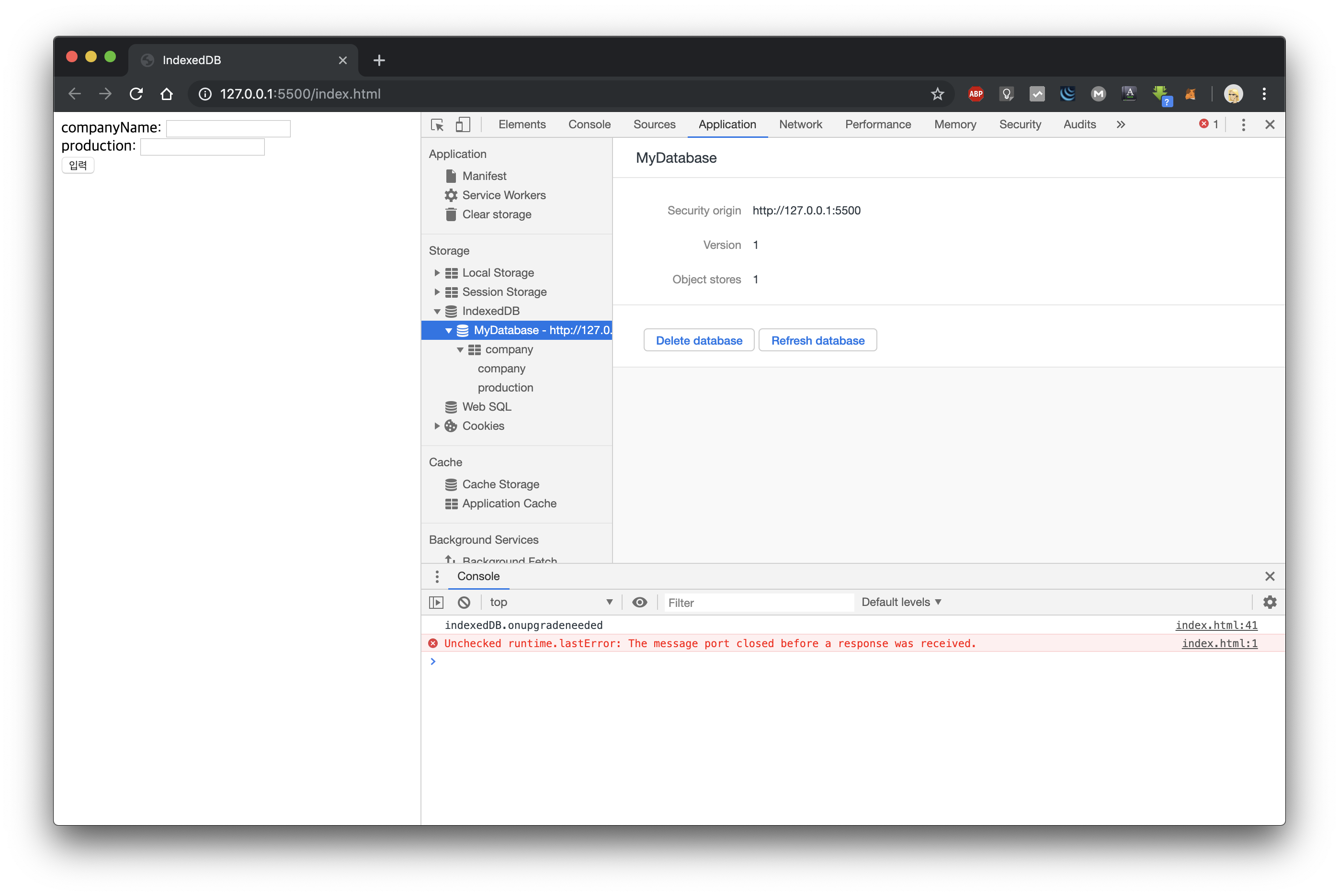This screenshot has height=896, width=1339.
Task: Click the AdBlock Plus extension icon
Action: [976, 94]
